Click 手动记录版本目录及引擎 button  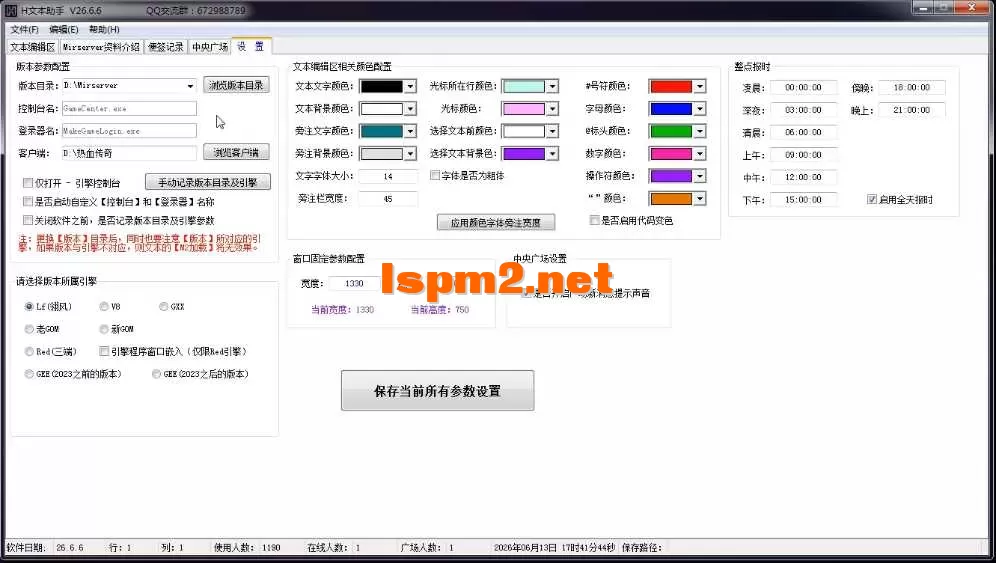click(208, 182)
